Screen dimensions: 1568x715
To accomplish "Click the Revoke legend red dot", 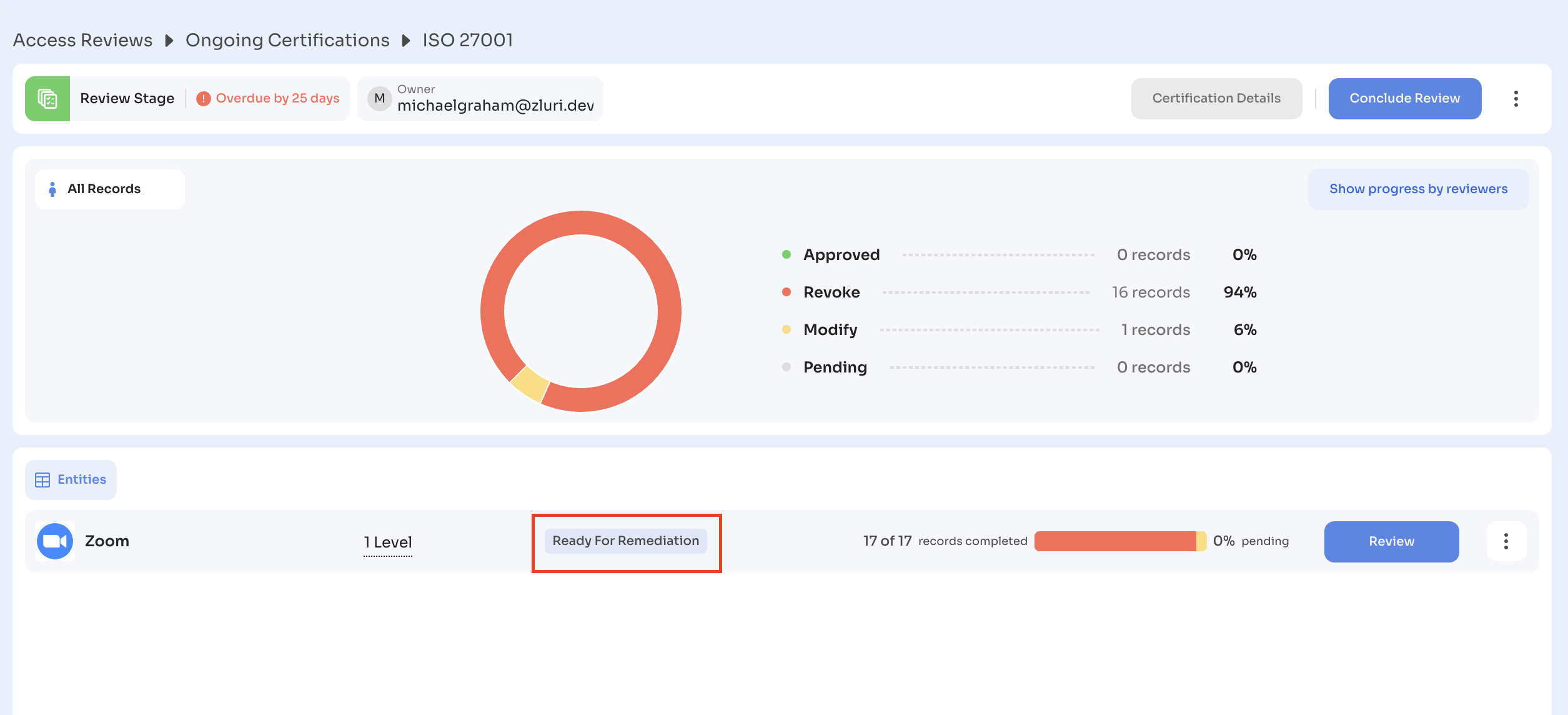I will [786, 292].
